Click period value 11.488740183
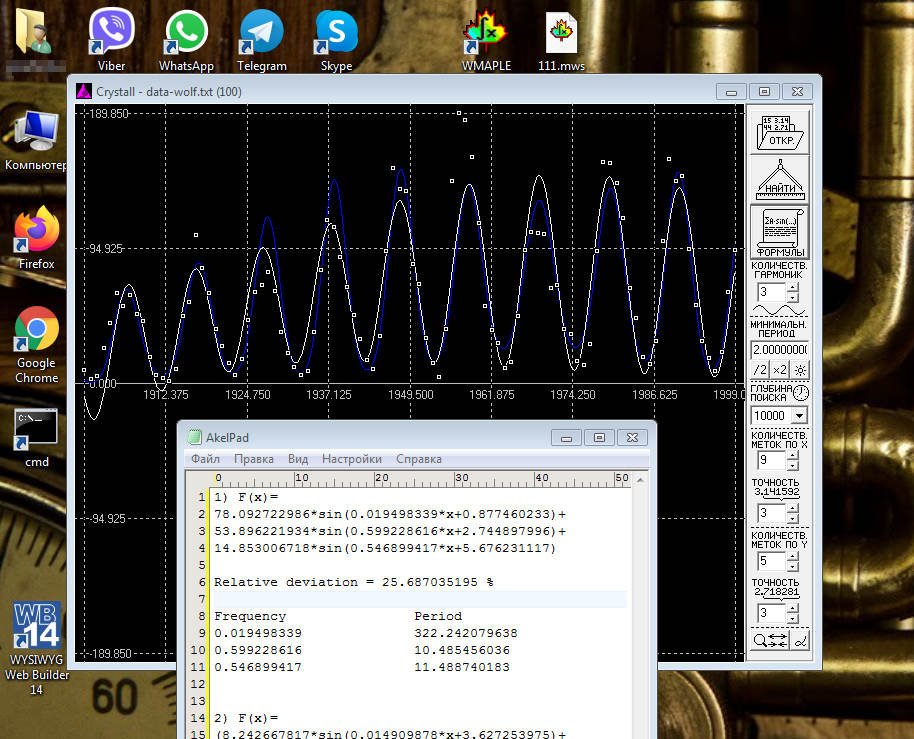The height and width of the screenshot is (739, 914). point(462,667)
